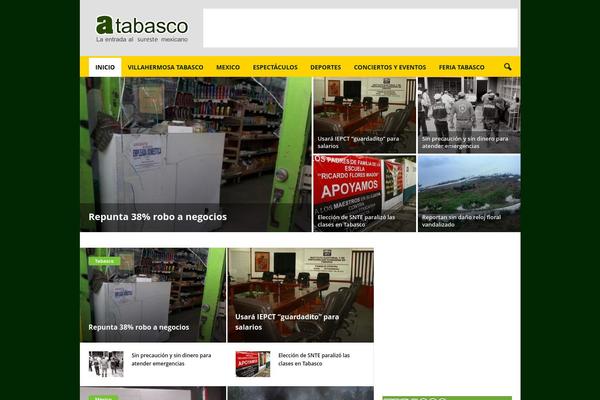
Task: Click the white banner ad area in header
Action: coord(360,28)
